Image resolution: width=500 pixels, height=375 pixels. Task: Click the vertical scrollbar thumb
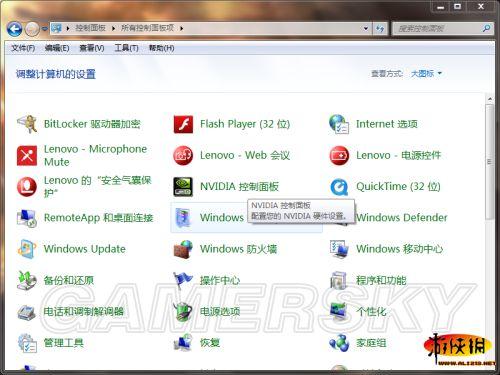(489, 162)
